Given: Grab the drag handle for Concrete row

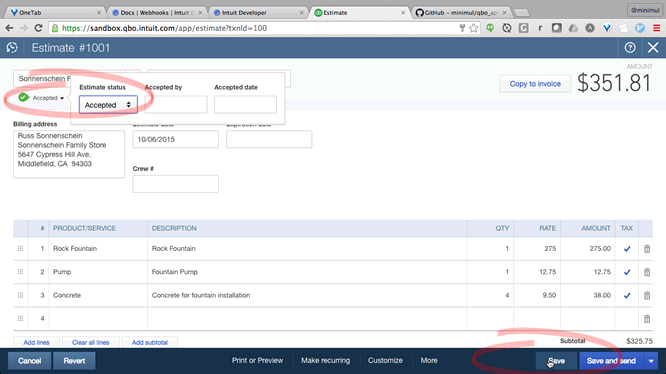Looking at the screenshot, I should pyautogui.click(x=20, y=295).
